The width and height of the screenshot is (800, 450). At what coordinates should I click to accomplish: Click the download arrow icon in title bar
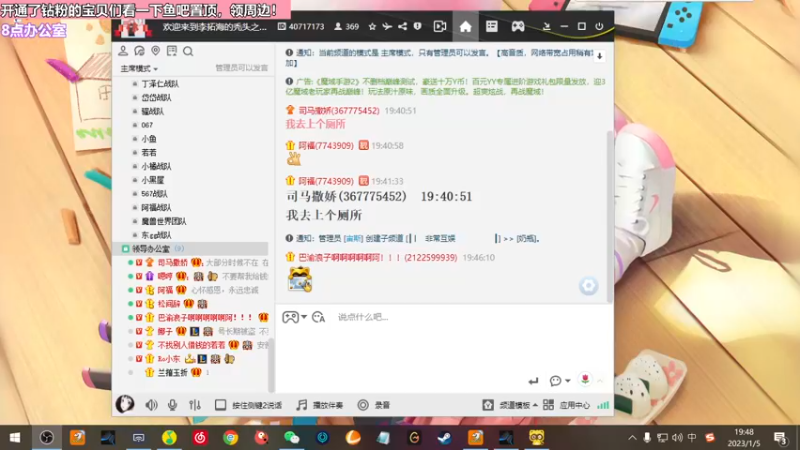click(x=546, y=27)
